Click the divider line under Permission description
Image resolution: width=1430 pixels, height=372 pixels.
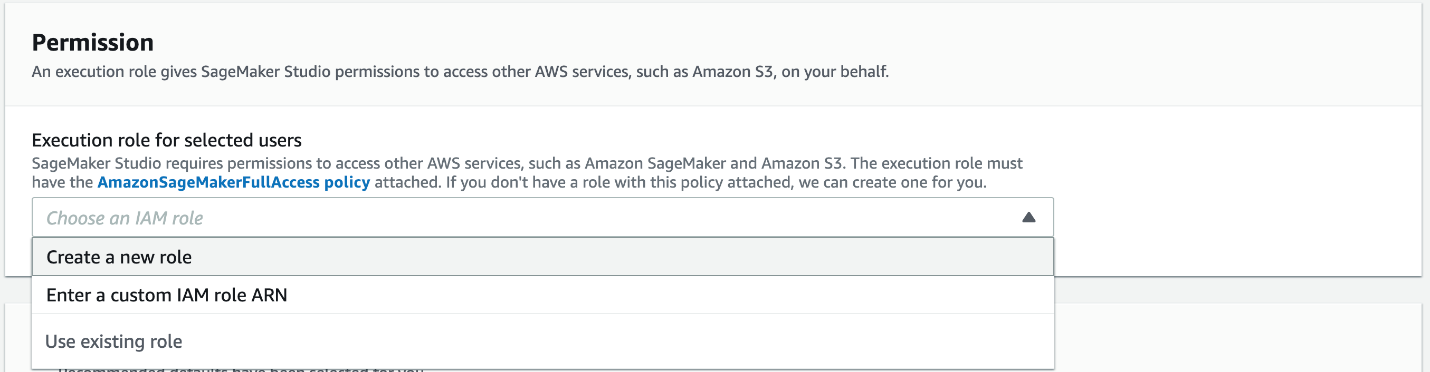(x=713, y=105)
